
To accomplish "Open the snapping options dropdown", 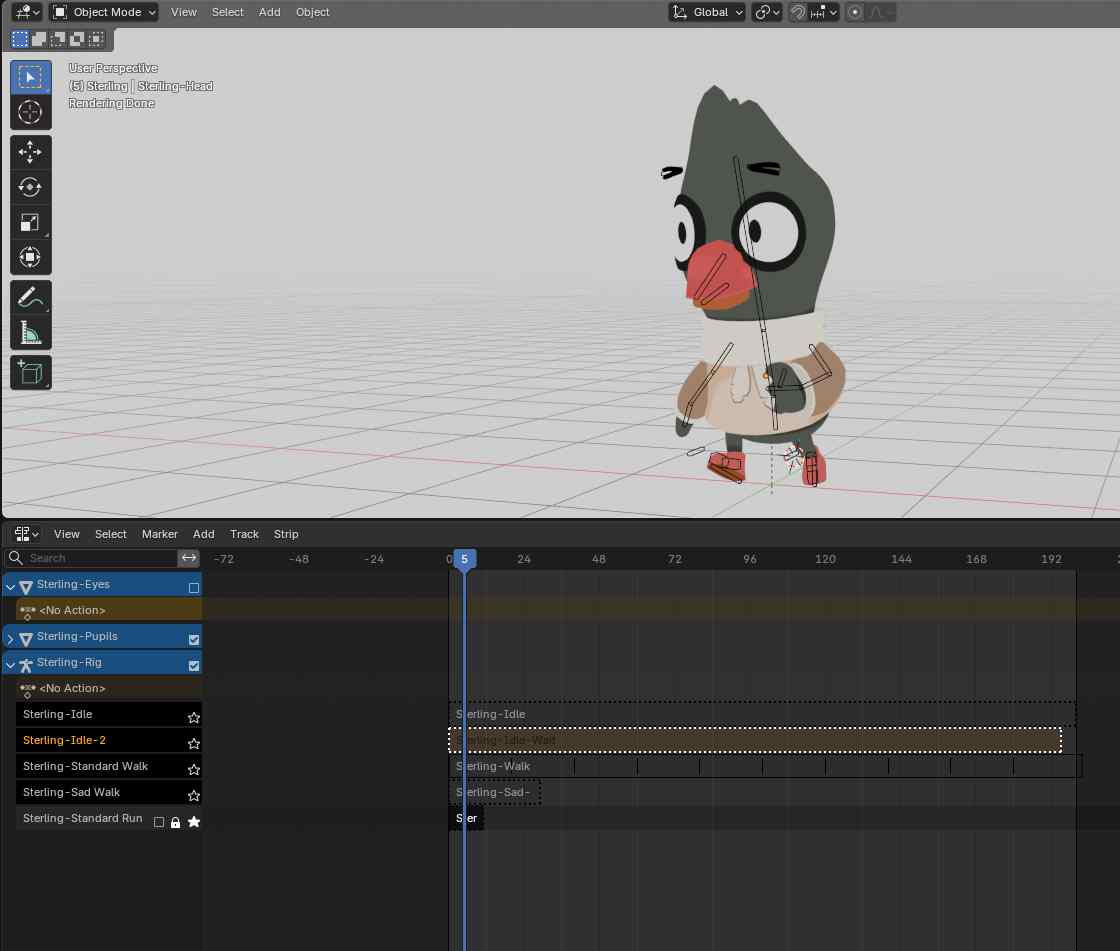I will (x=824, y=12).
